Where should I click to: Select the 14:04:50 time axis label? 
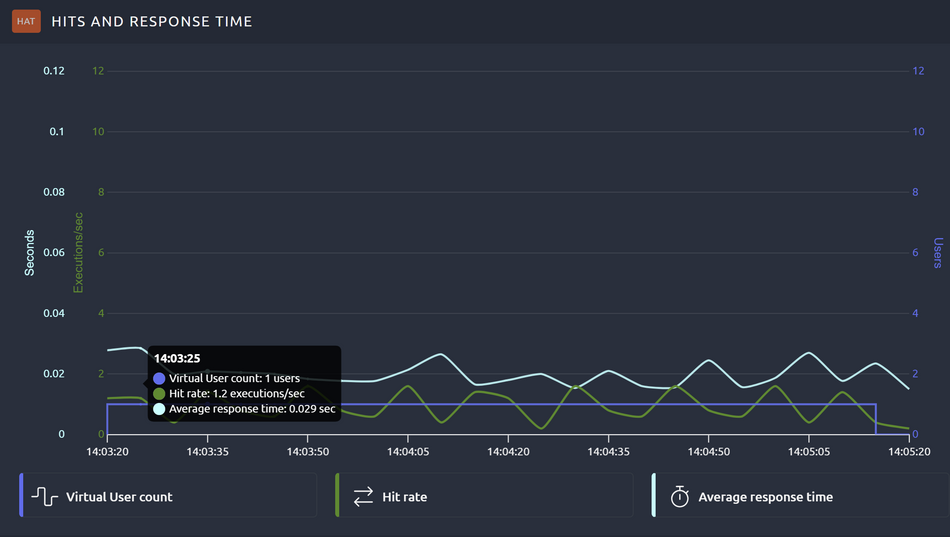tap(709, 452)
